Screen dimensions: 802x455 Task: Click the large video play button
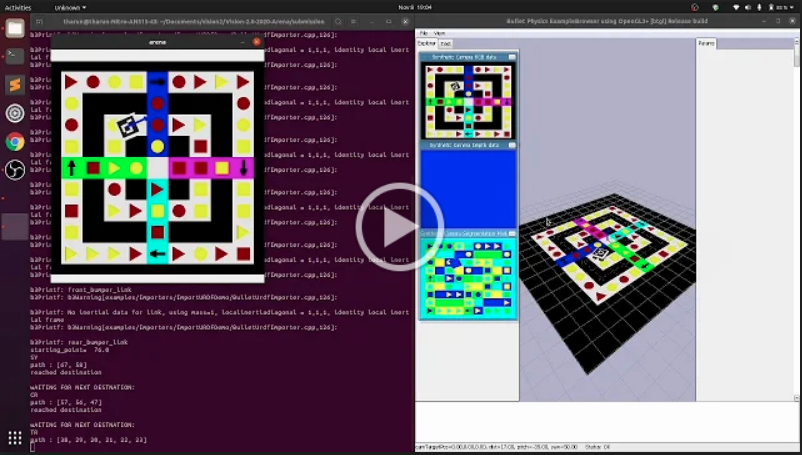pos(400,228)
